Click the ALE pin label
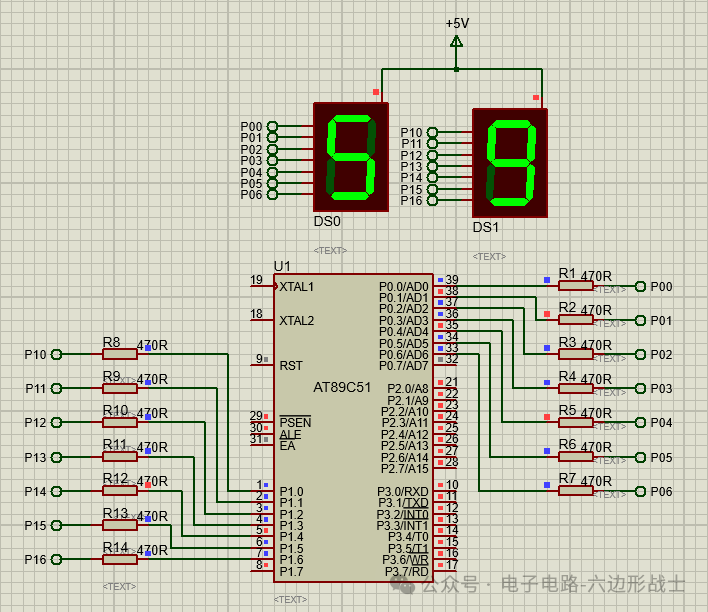708x612 pixels. [290, 434]
